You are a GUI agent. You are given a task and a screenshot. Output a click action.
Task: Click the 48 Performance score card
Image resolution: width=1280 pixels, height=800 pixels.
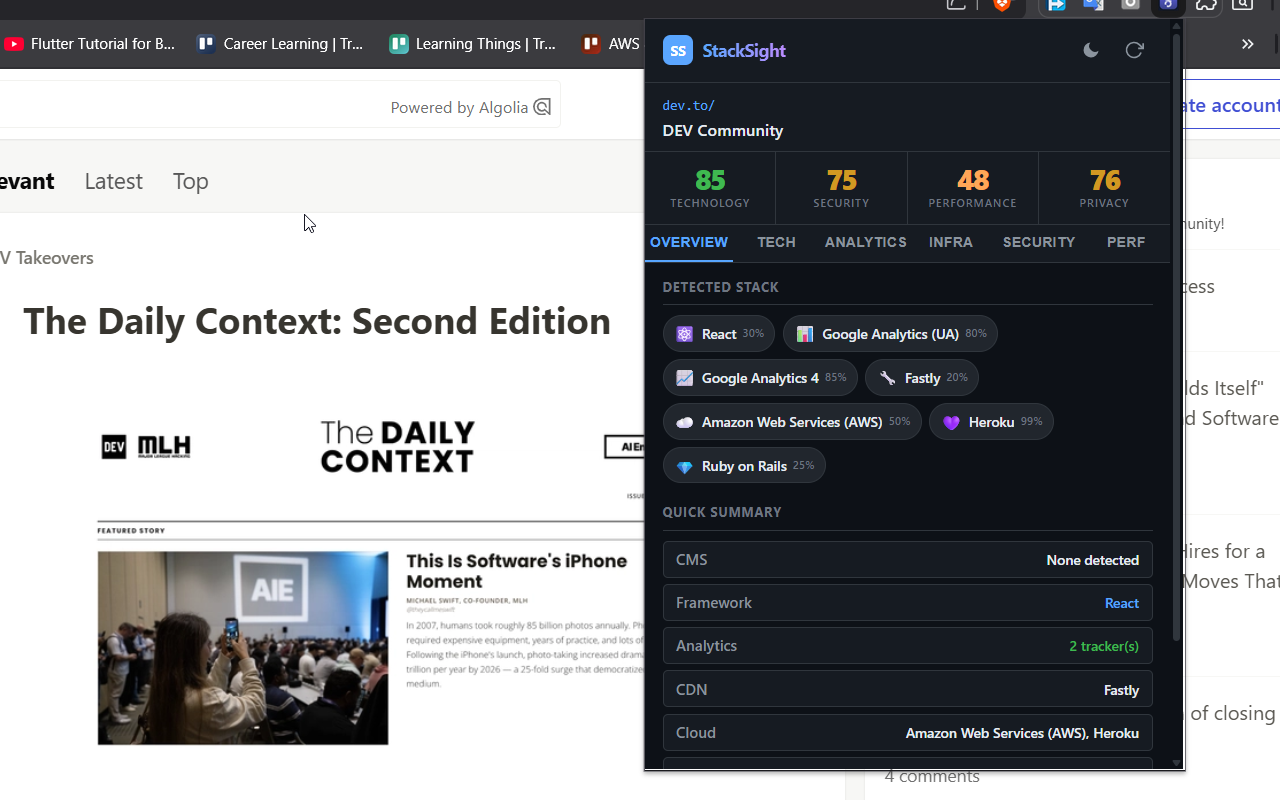coord(973,188)
